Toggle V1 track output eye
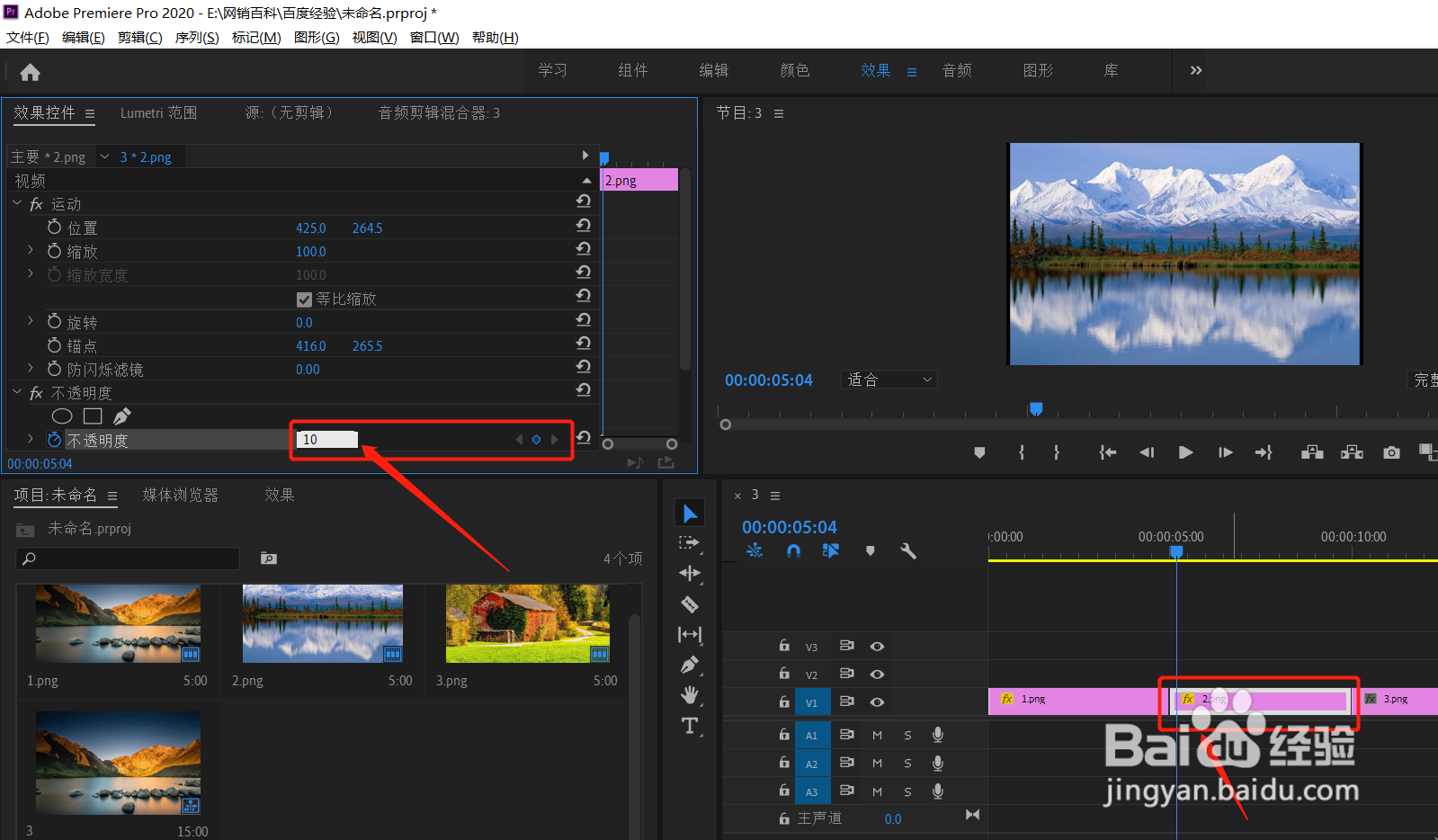 (x=877, y=702)
